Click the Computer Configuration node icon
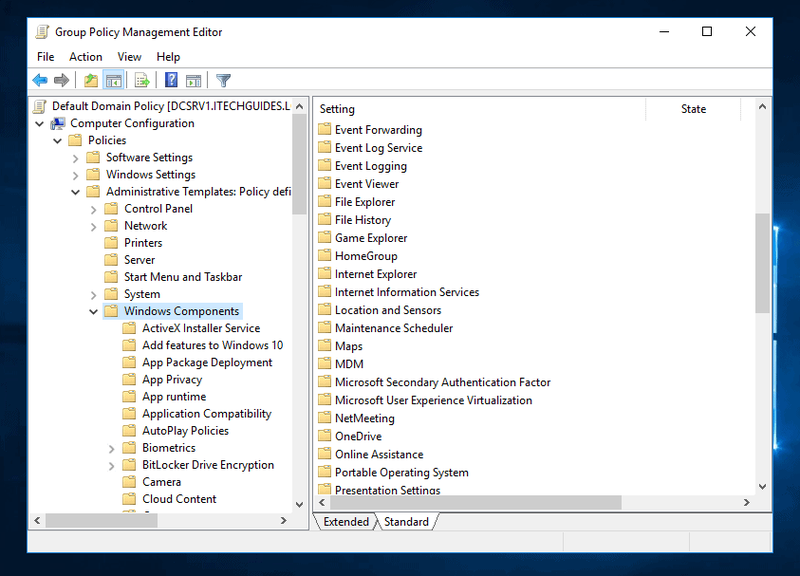Viewport: 800px width, 576px height. 58,123
